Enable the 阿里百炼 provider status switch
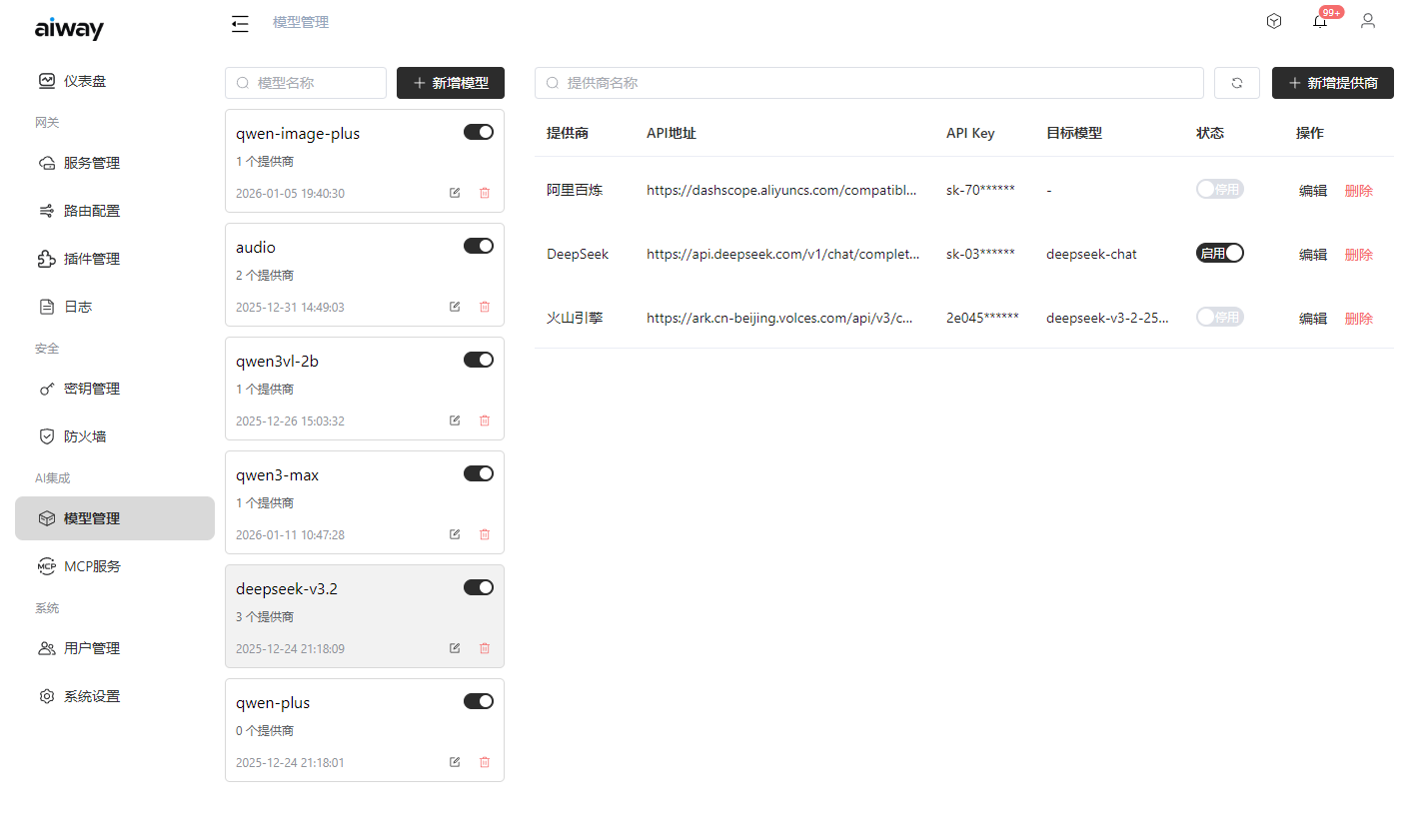This screenshot has height=840, width=1428. (x=1220, y=190)
